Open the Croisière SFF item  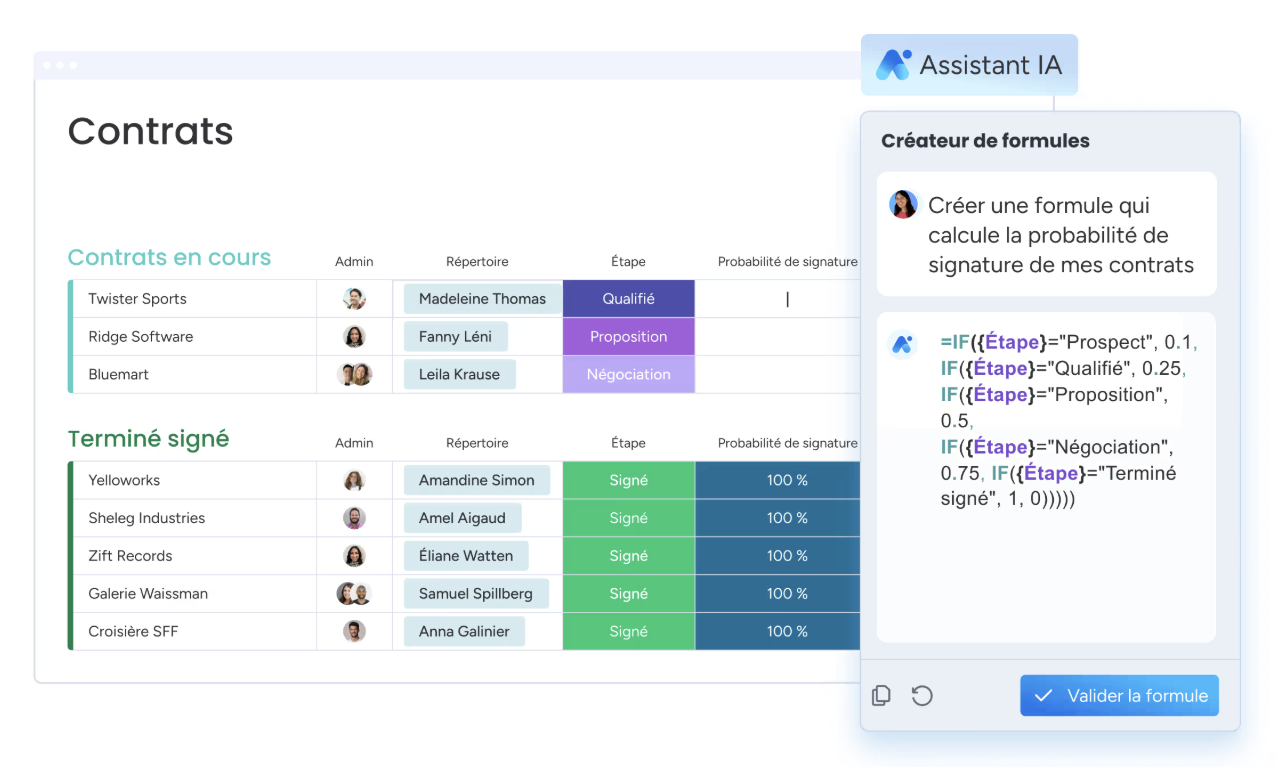pos(133,631)
